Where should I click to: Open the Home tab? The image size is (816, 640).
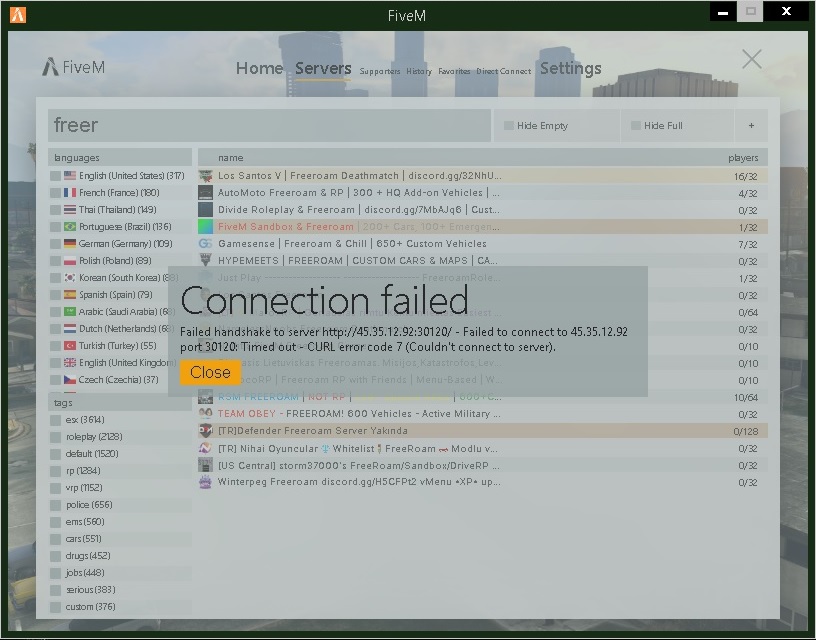[259, 68]
